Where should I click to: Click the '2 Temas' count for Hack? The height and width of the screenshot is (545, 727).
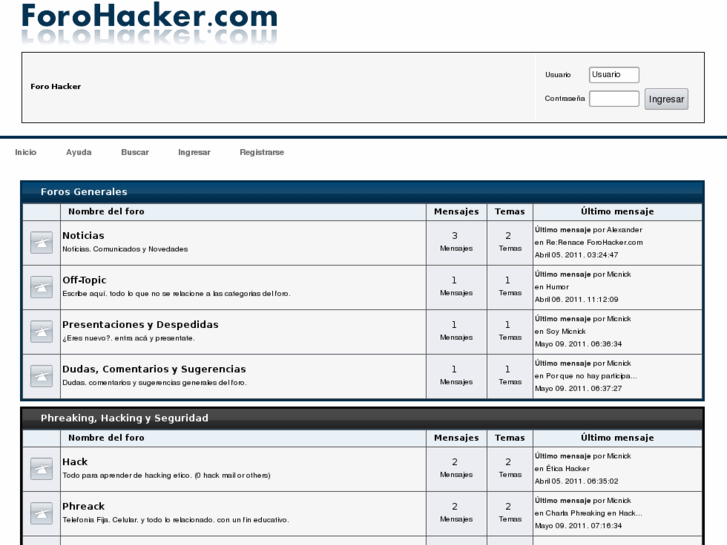[510, 468]
